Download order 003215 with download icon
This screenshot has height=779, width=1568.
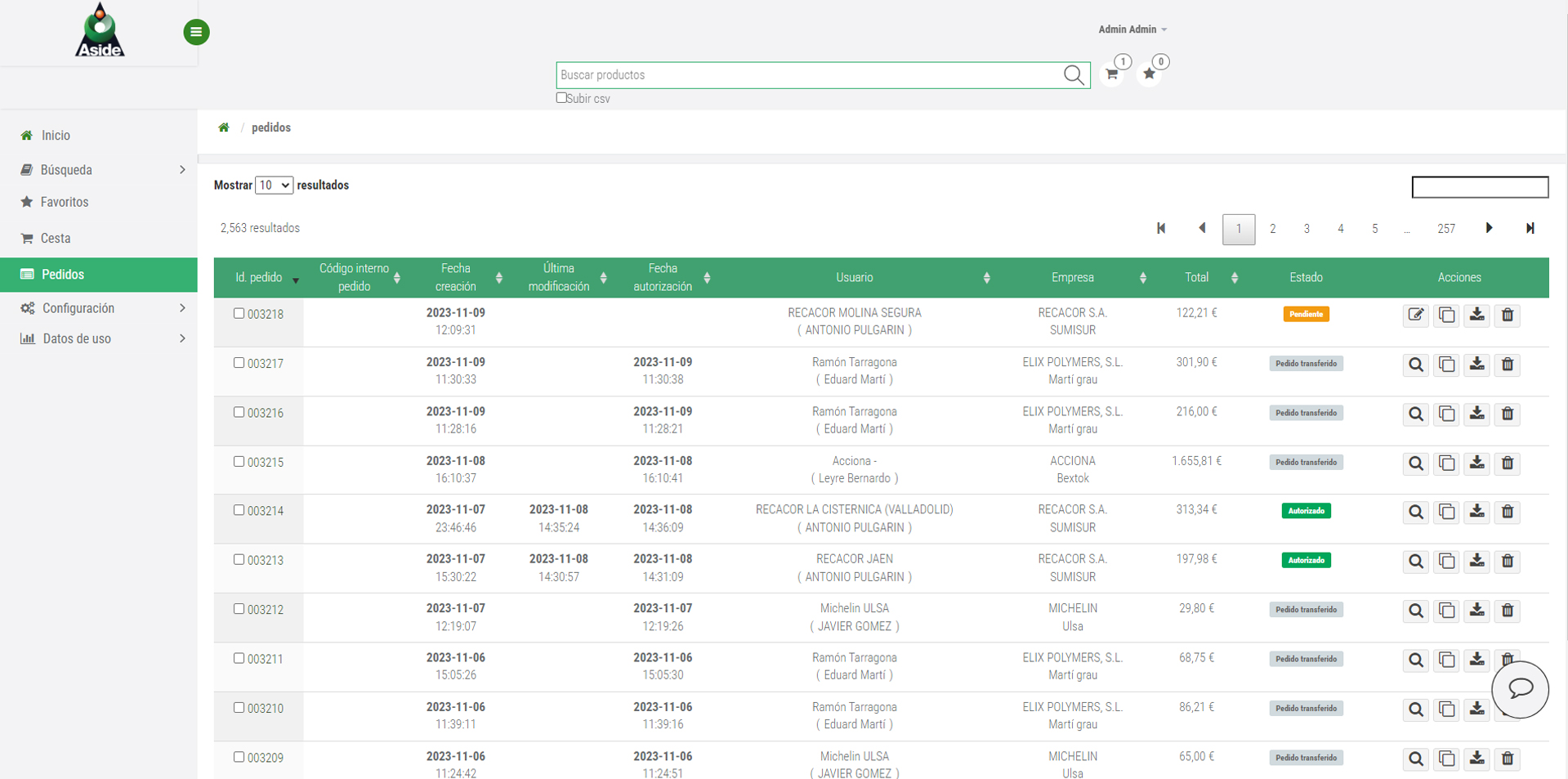[x=1476, y=463]
